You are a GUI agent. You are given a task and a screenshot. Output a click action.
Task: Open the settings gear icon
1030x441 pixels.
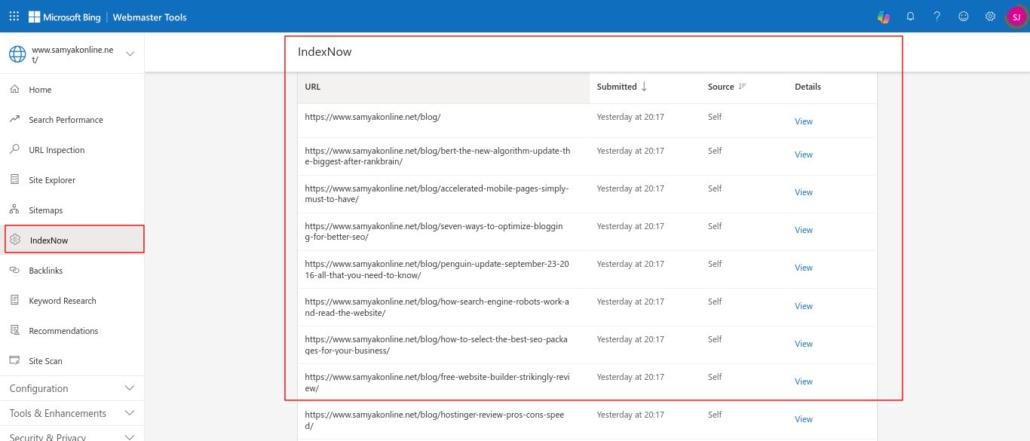pyautogui.click(x=990, y=17)
